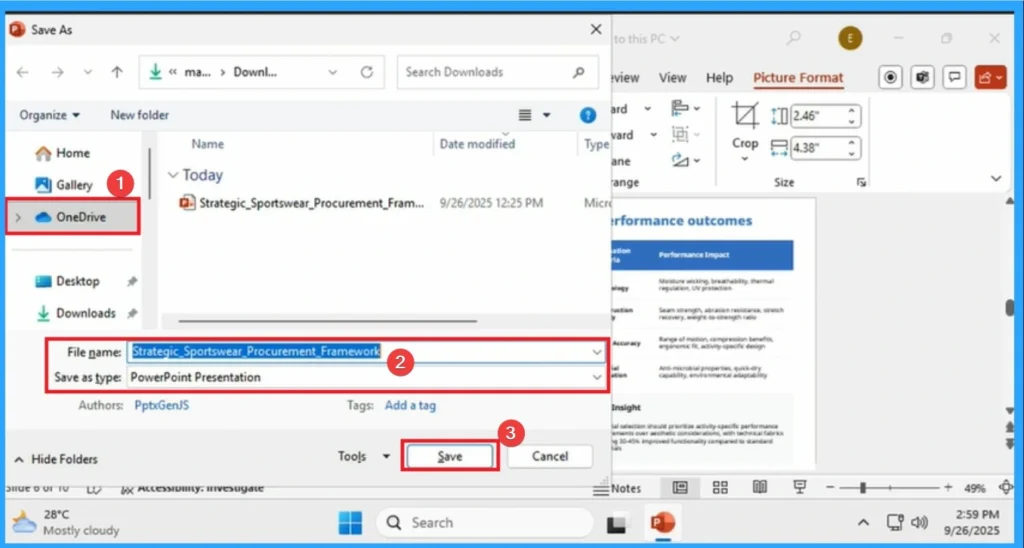Select Desktop in navigation pane
1024x548 pixels.
pos(67,281)
